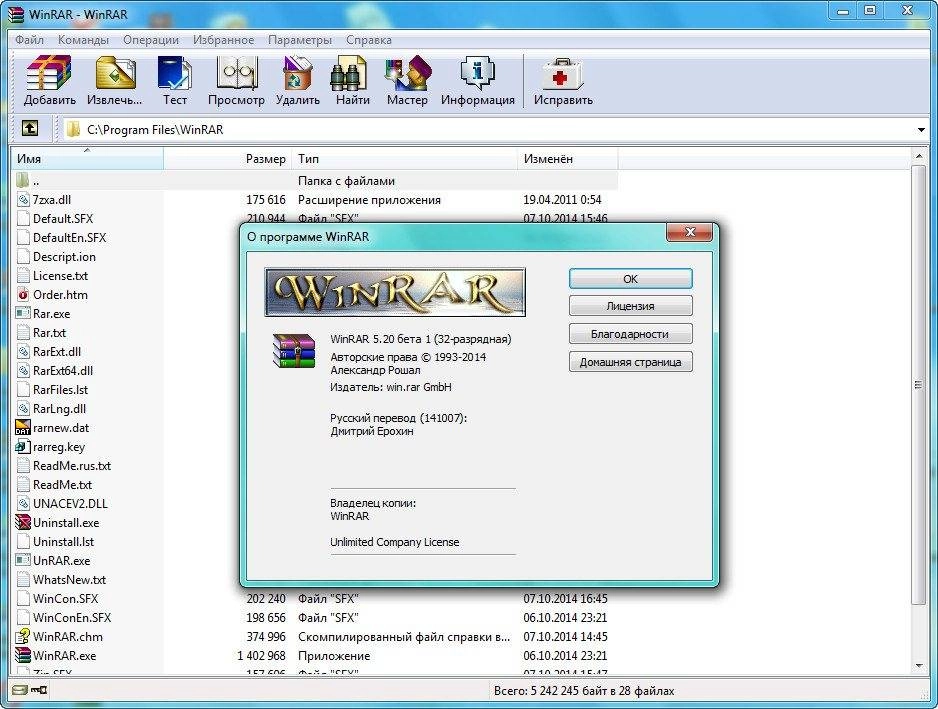Image resolution: width=938 pixels, height=709 pixels.
Task: Select the Default.SFX file
Action: coord(63,219)
